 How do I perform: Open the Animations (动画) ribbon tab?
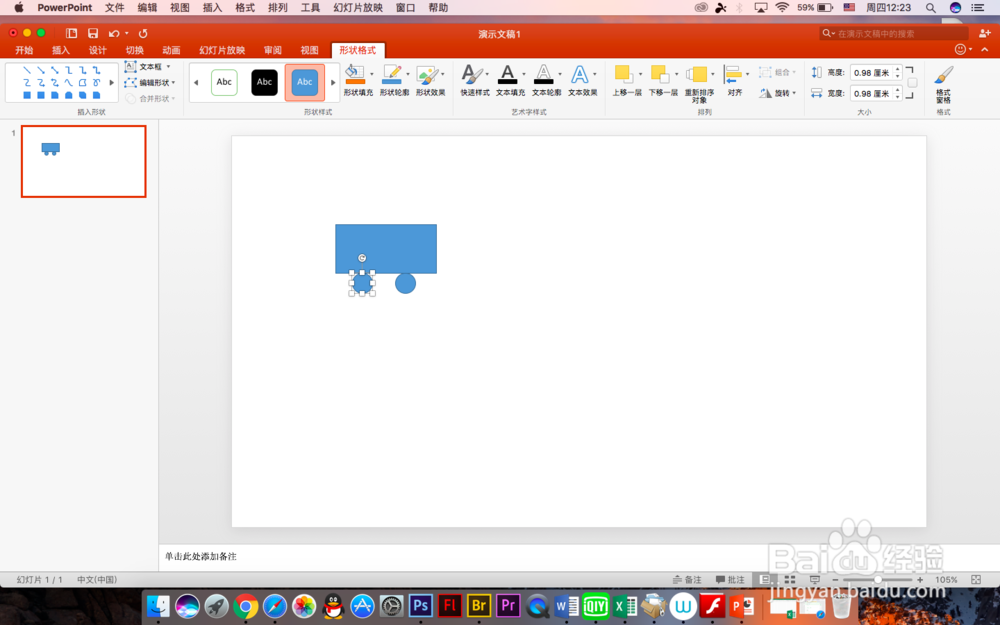click(171, 50)
